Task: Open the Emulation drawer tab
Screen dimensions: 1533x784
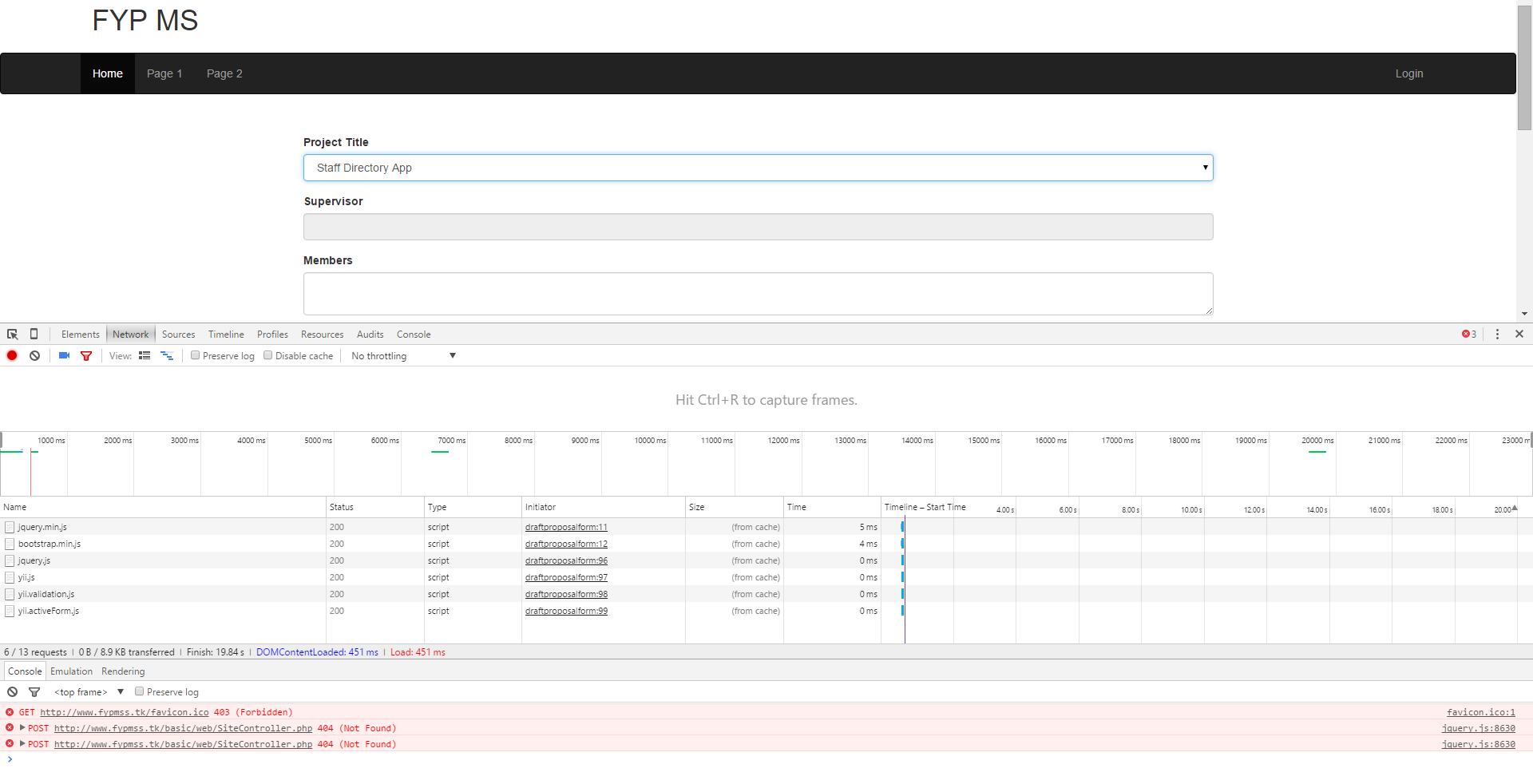Action: [x=71, y=671]
